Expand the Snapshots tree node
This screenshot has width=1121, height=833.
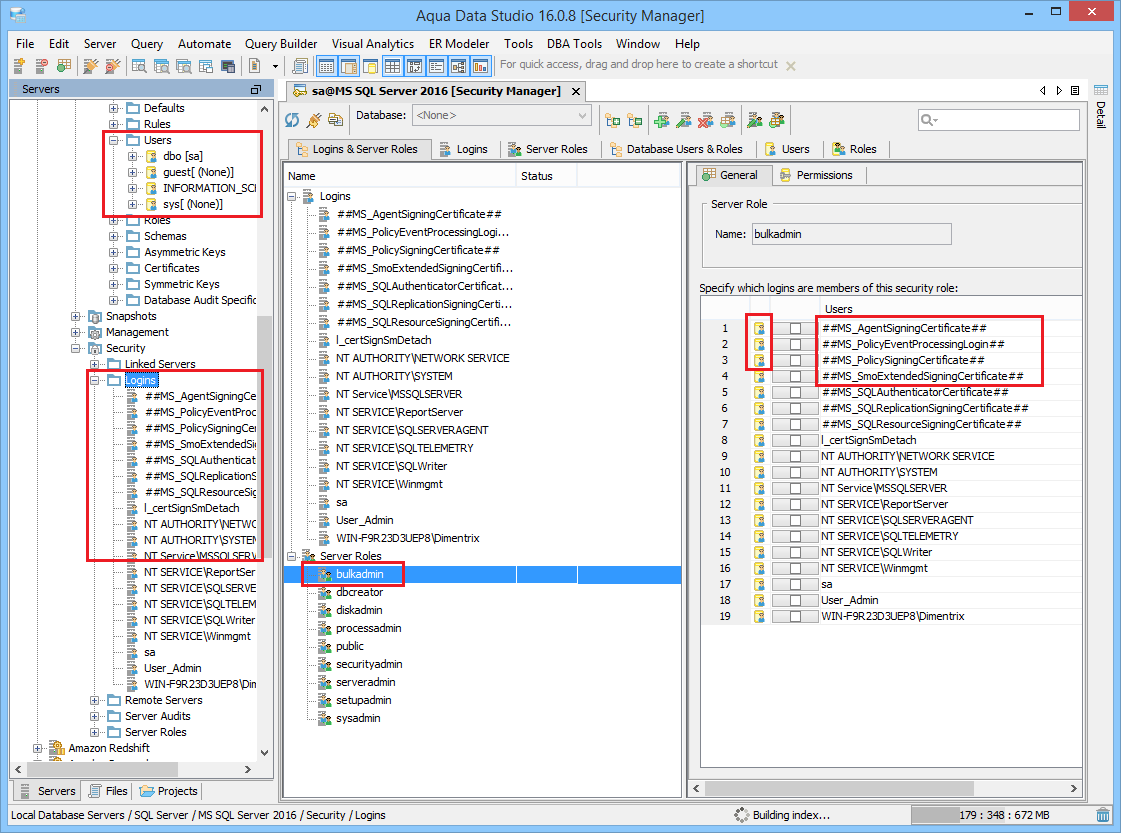point(75,316)
